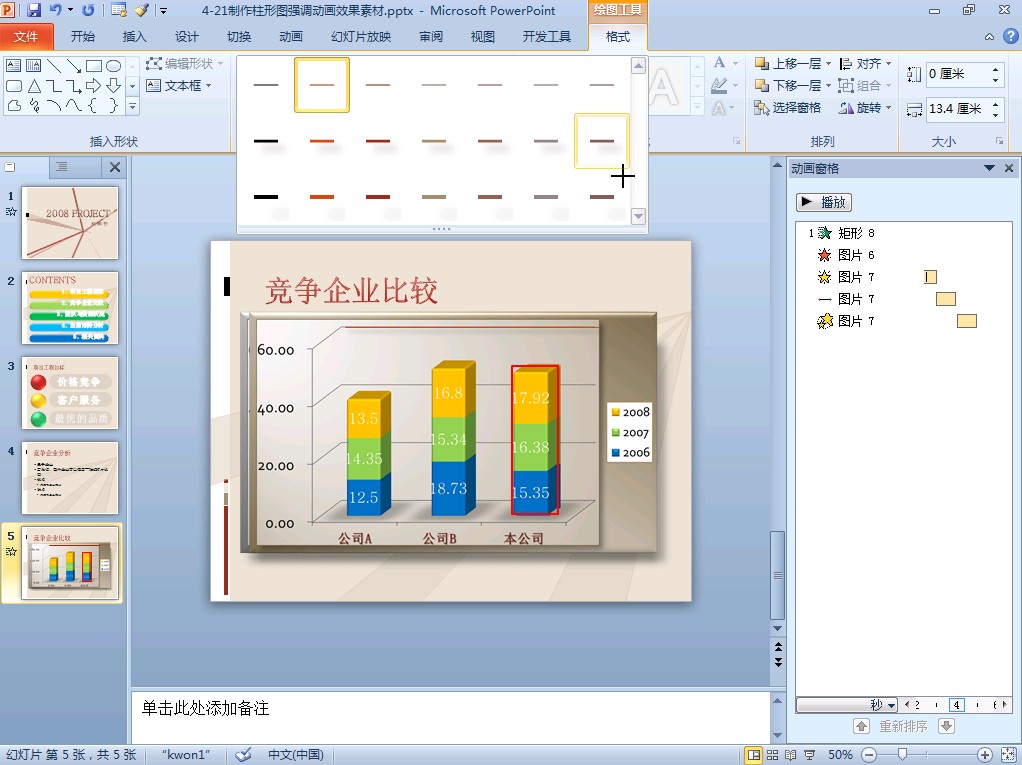Open the Selection Pane (选择窗格)

point(788,108)
